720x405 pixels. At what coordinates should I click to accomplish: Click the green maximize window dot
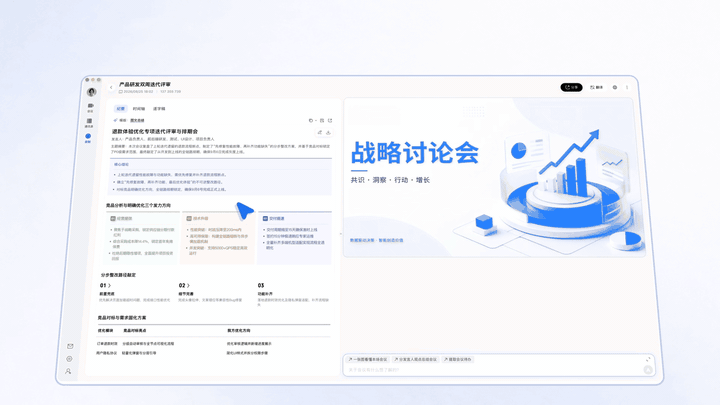click(98, 80)
